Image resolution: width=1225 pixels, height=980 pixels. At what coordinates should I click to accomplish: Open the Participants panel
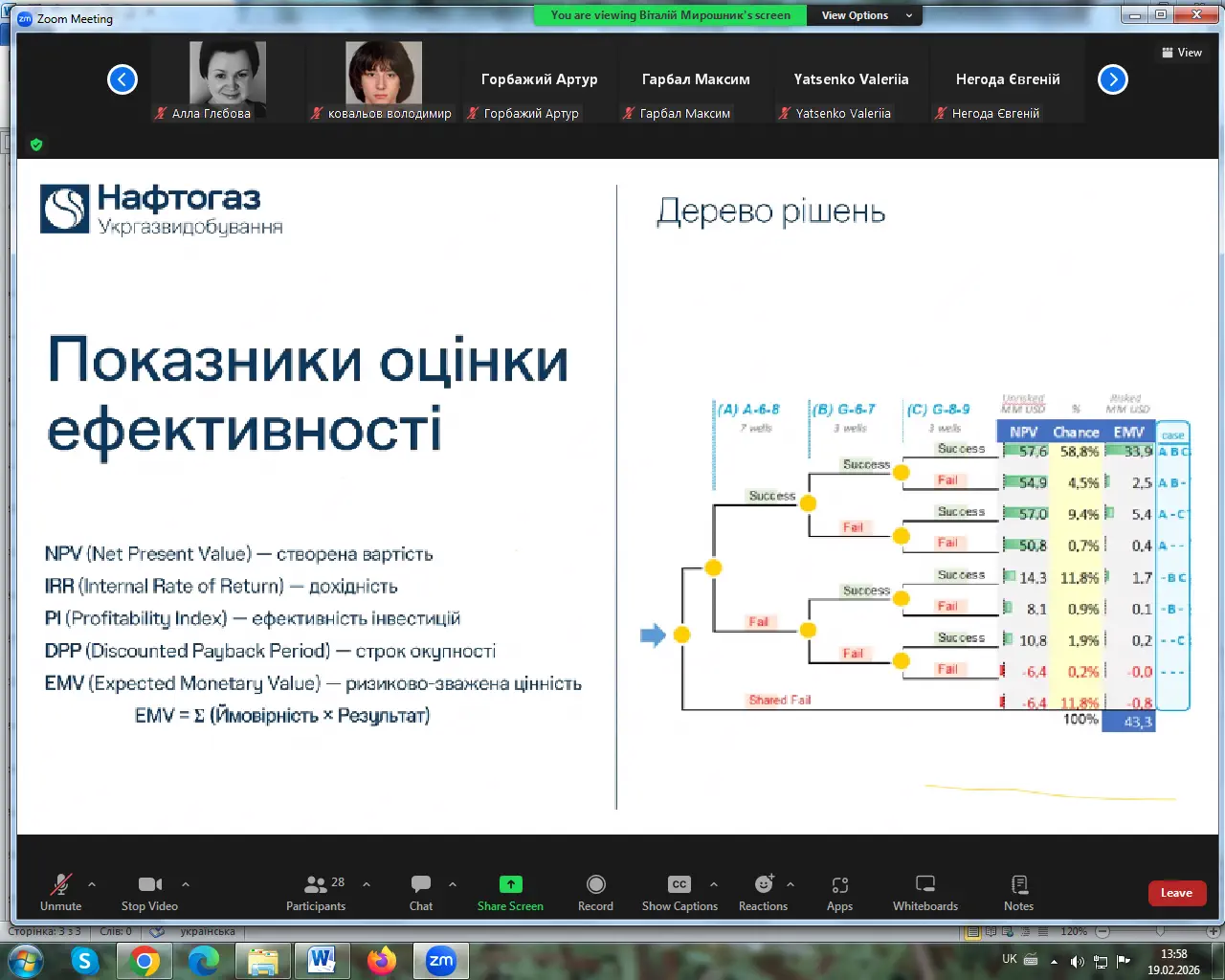coord(316,891)
